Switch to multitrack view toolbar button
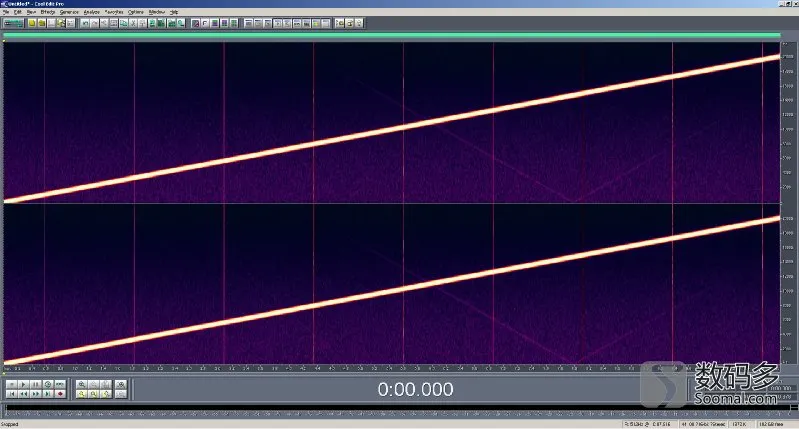 click(x=13, y=23)
